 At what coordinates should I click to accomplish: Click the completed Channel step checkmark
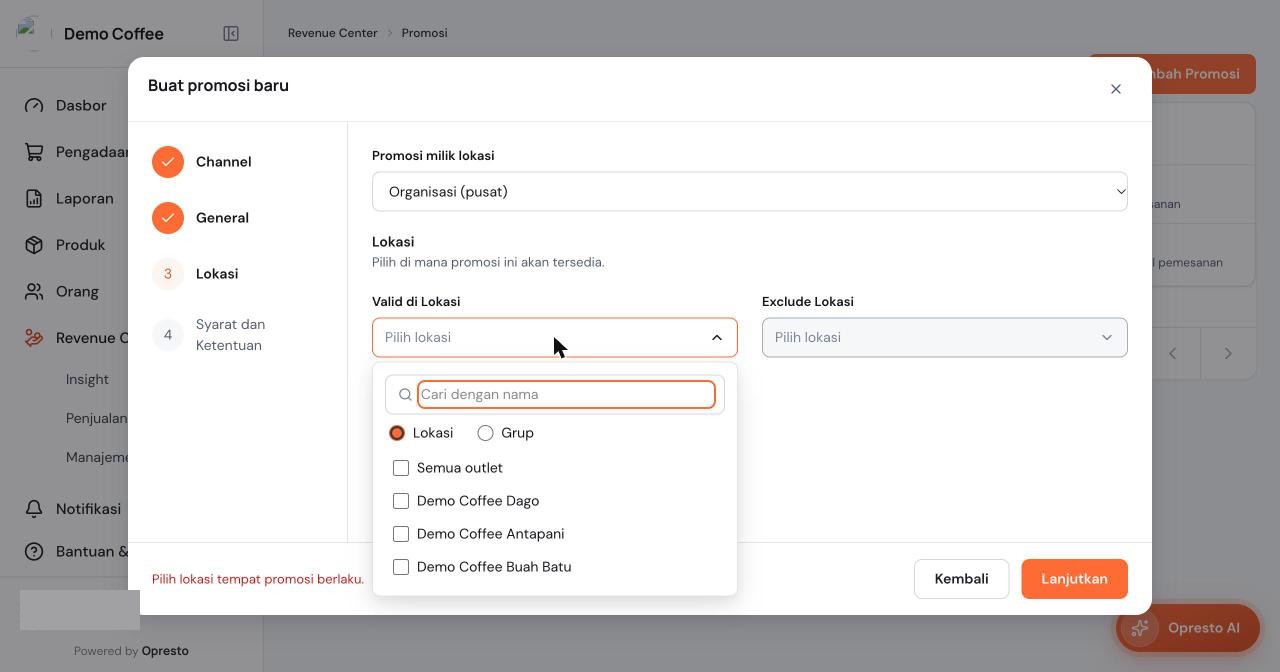click(168, 162)
